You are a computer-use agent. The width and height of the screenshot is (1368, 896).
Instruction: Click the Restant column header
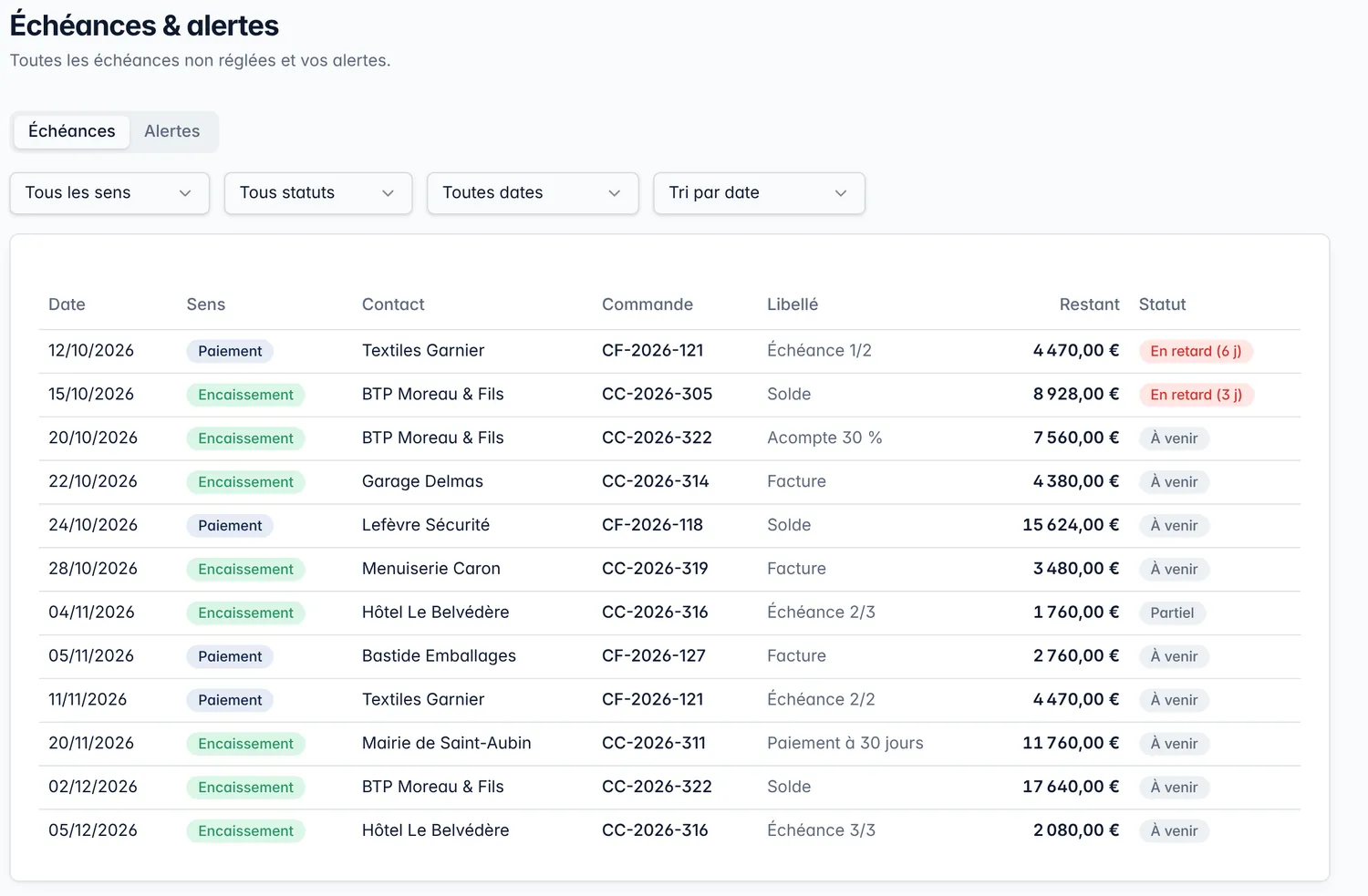1089,304
